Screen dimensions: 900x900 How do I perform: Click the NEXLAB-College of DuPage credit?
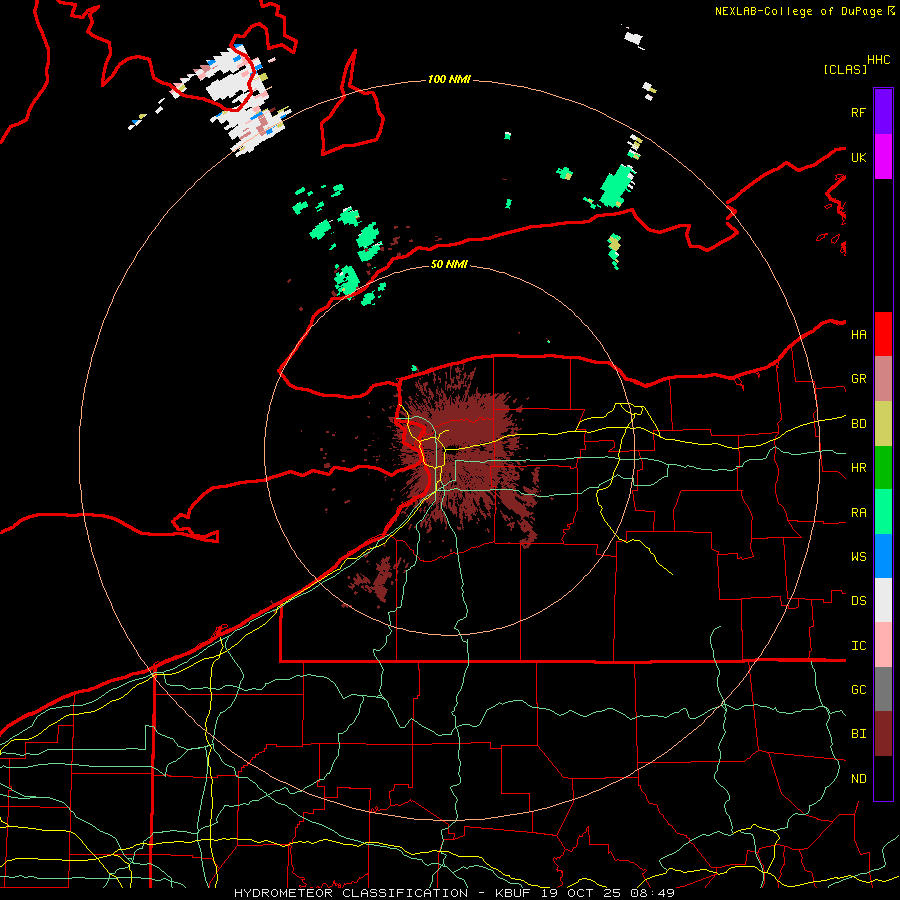pos(800,11)
